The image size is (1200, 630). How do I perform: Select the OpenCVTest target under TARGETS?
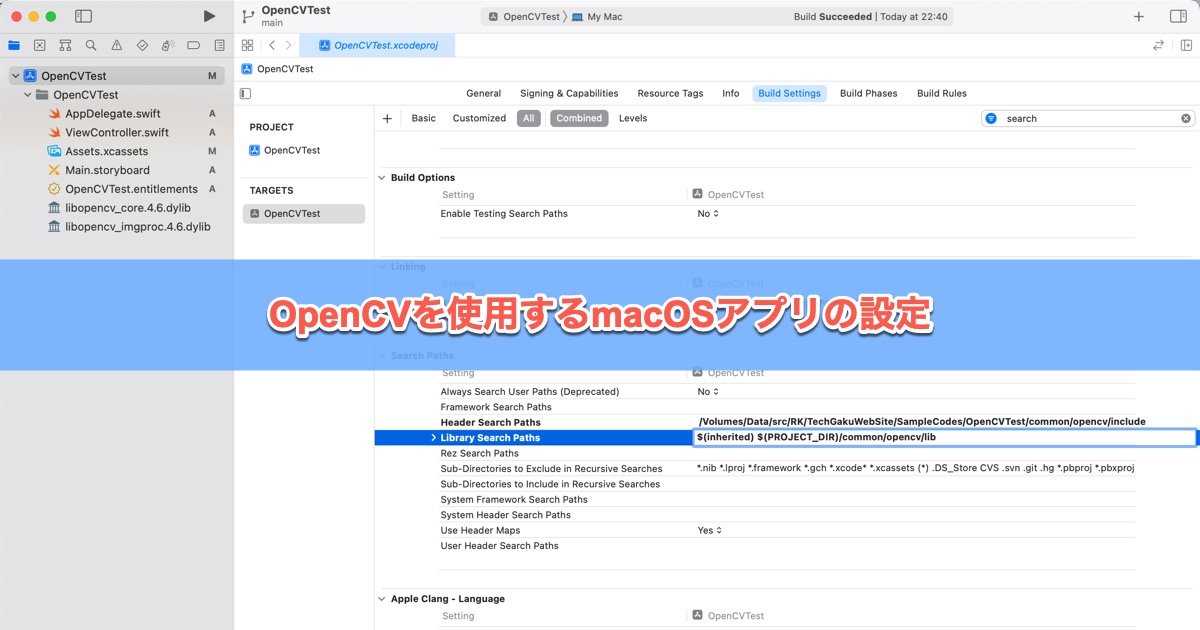[x=304, y=214]
